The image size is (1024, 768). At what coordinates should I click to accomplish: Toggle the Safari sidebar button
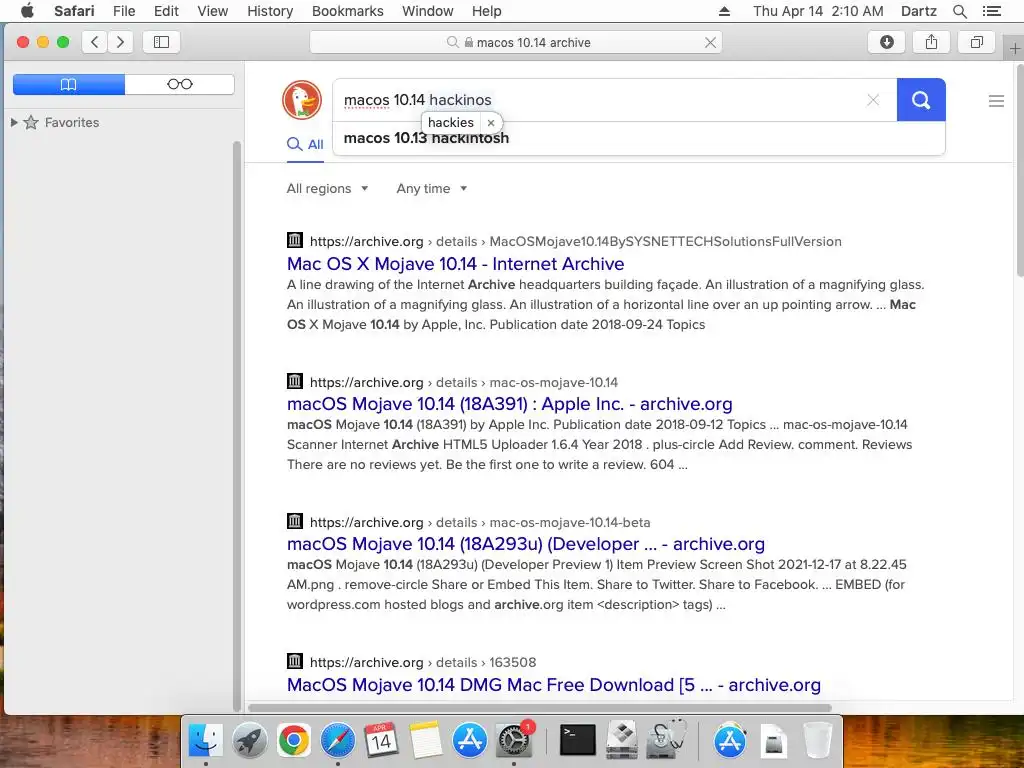161,42
